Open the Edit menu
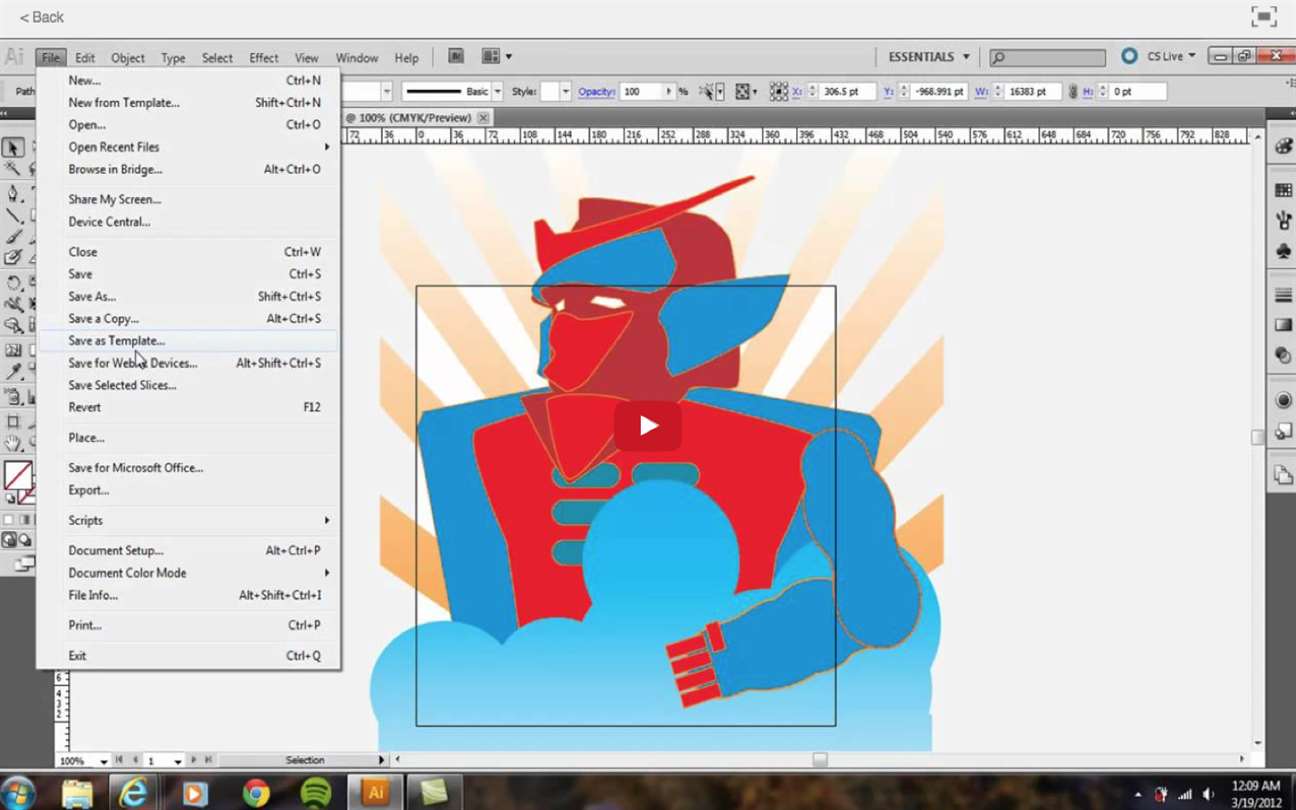Screen dimensions: 1296x810 pos(85,58)
